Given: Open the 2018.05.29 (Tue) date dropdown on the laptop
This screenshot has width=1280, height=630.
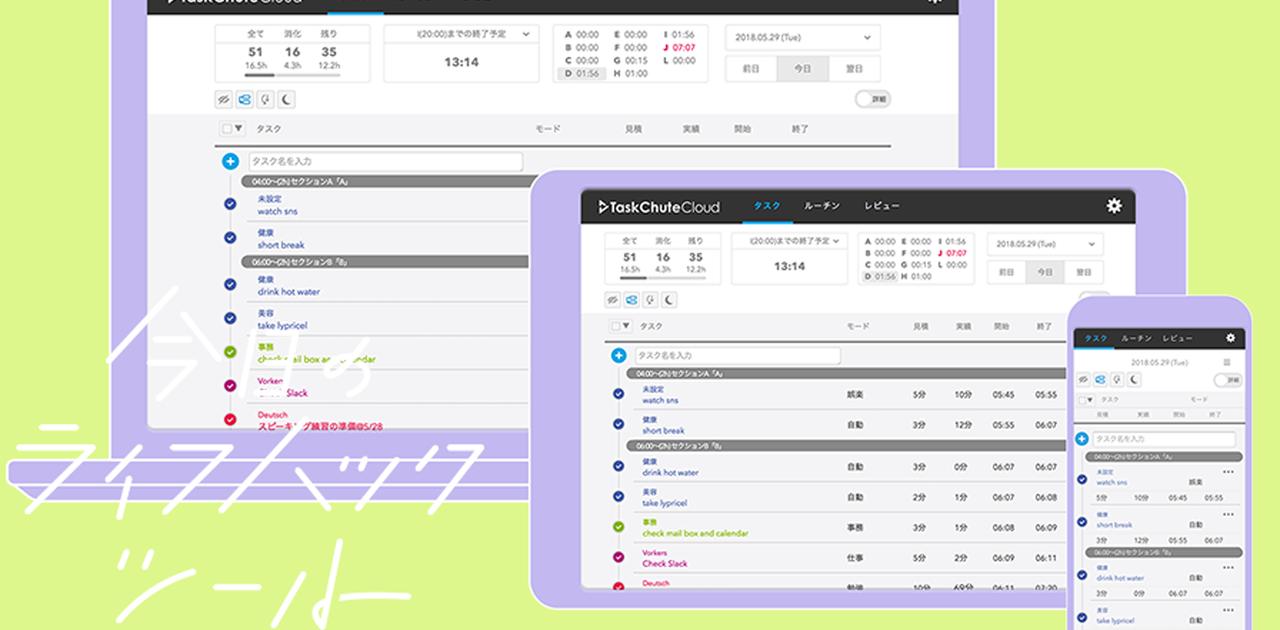Looking at the screenshot, I should [x=803, y=38].
